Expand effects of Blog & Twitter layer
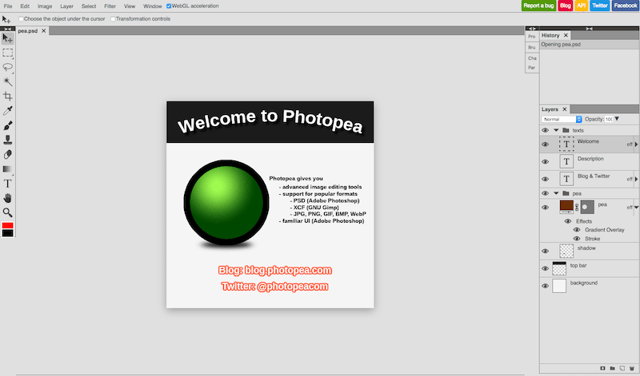Image resolution: width=640 pixels, height=376 pixels. click(636, 179)
